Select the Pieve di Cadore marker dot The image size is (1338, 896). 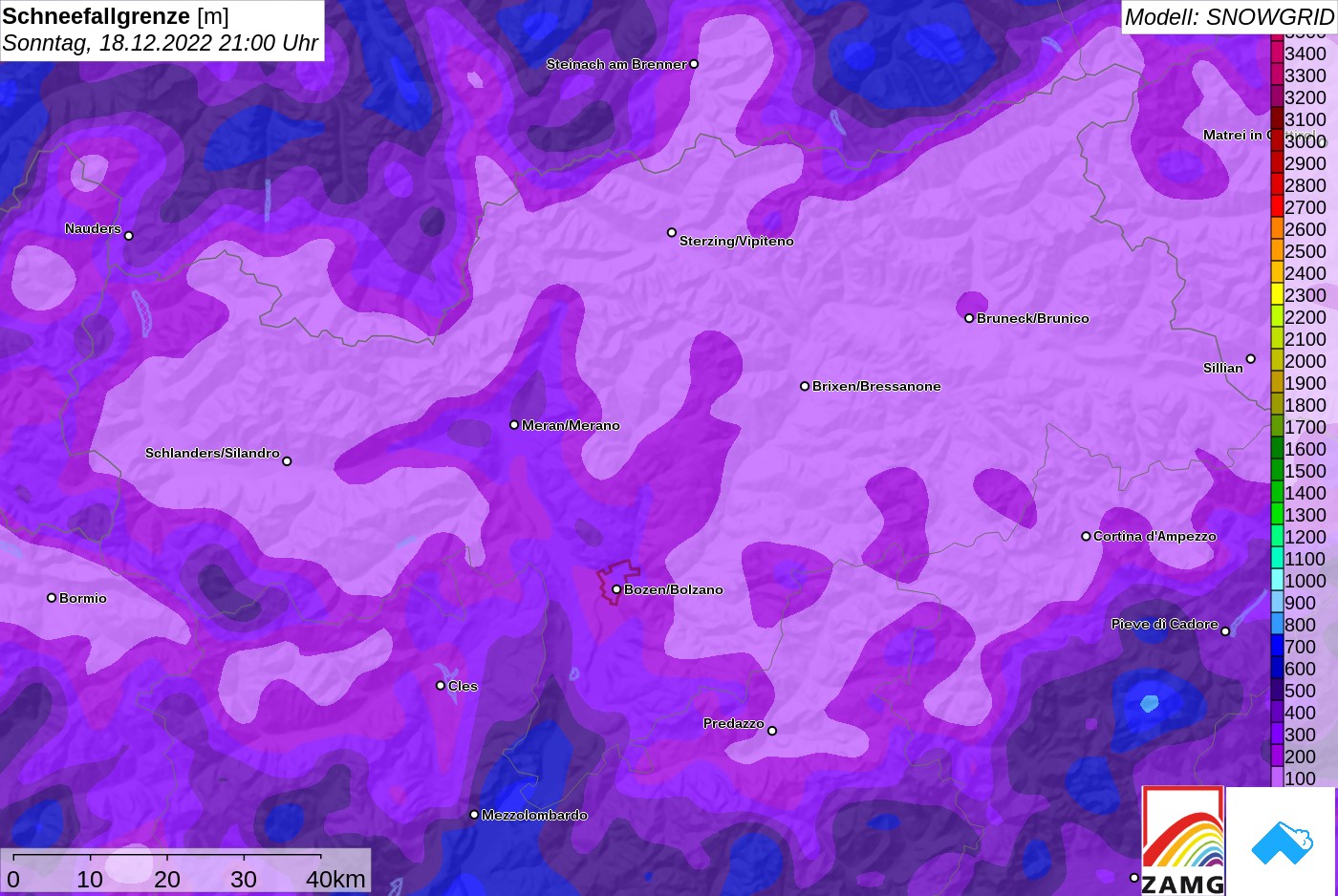(1225, 631)
